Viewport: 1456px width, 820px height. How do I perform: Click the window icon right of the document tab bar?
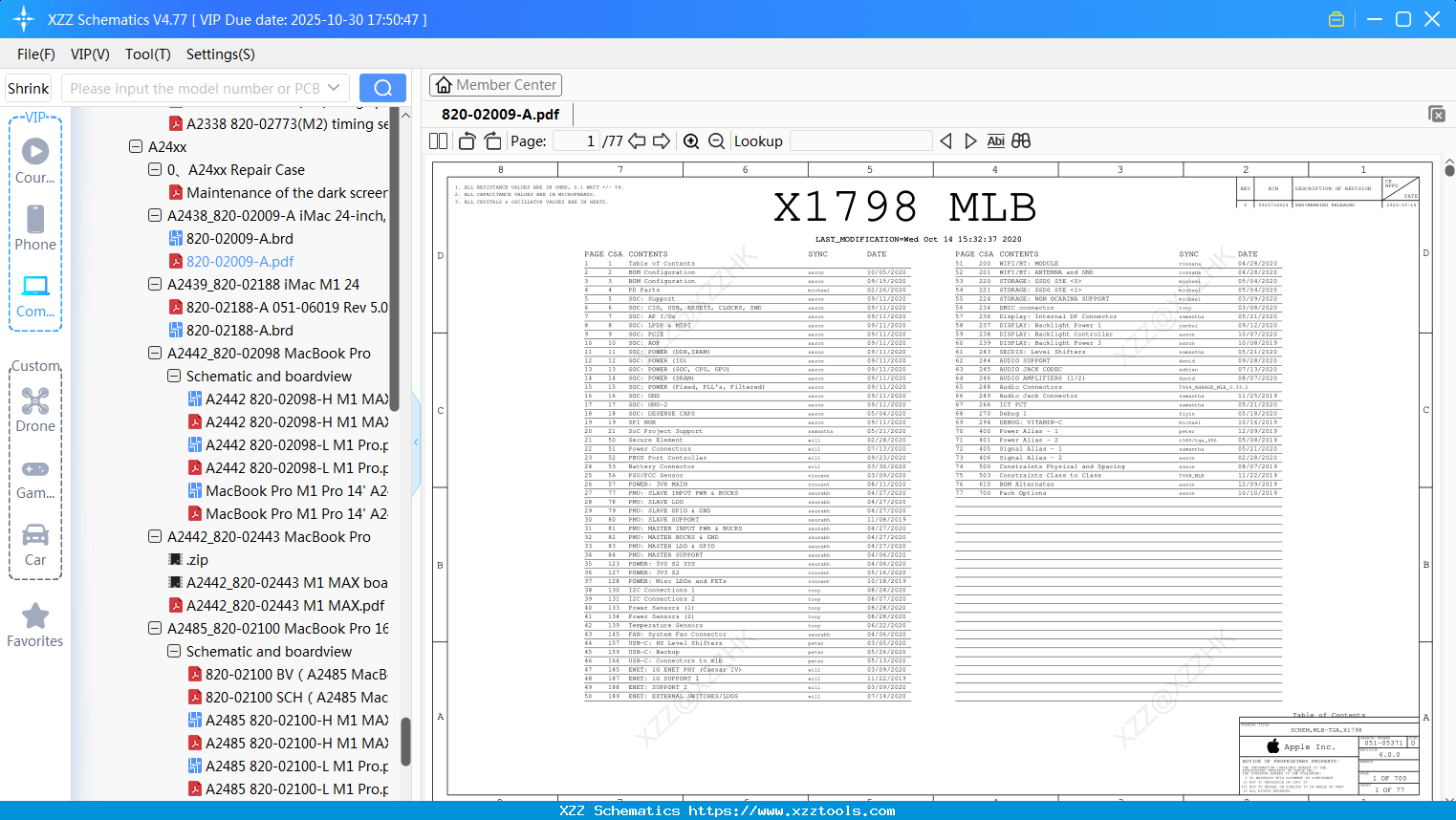pyautogui.click(x=1437, y=114)
